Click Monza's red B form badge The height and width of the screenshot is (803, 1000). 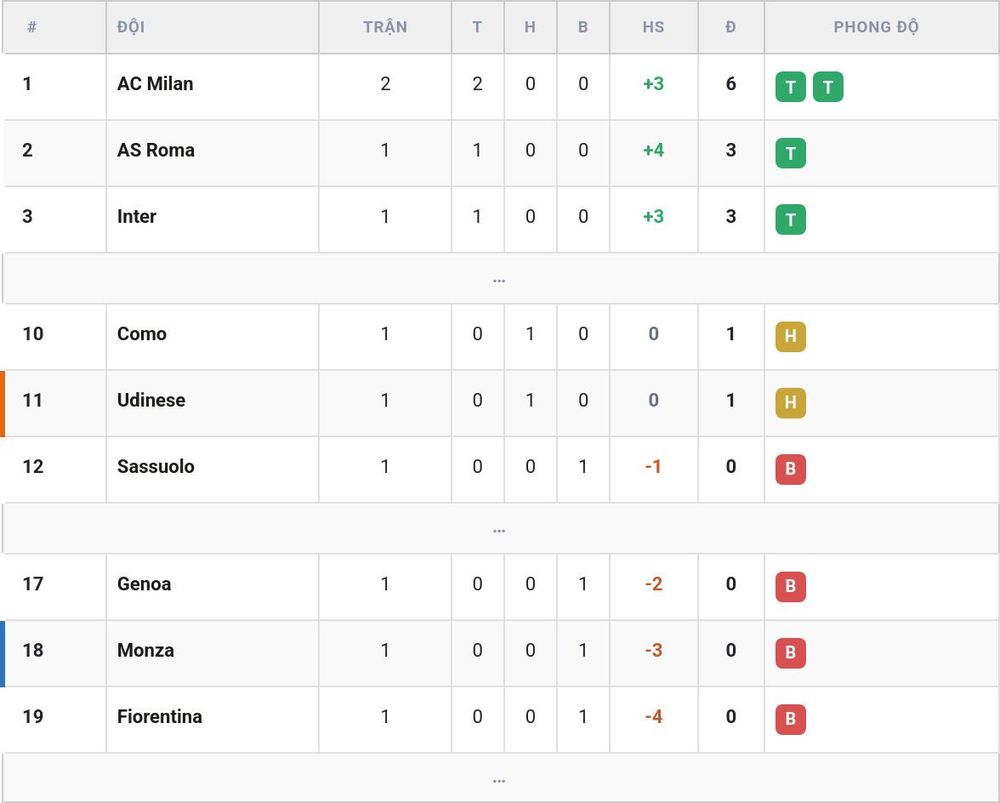pyautogui.click(x=790, y=653)
